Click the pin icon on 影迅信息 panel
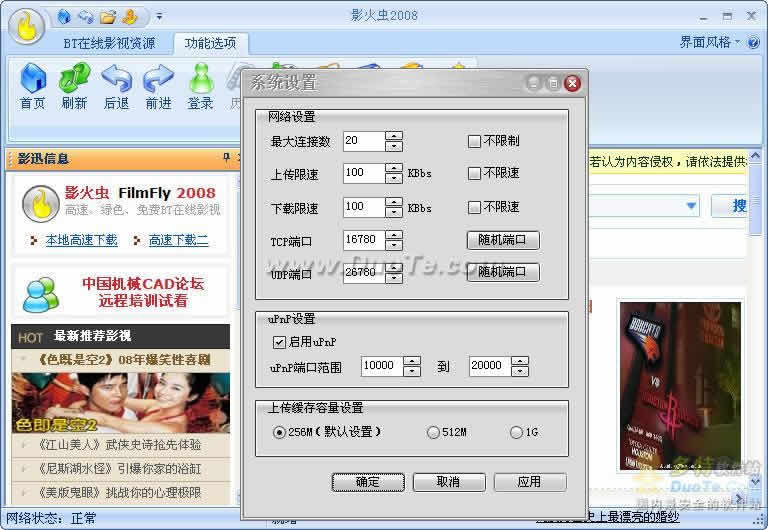This screenshot has width=768, height=530. [x=226, y=157]
